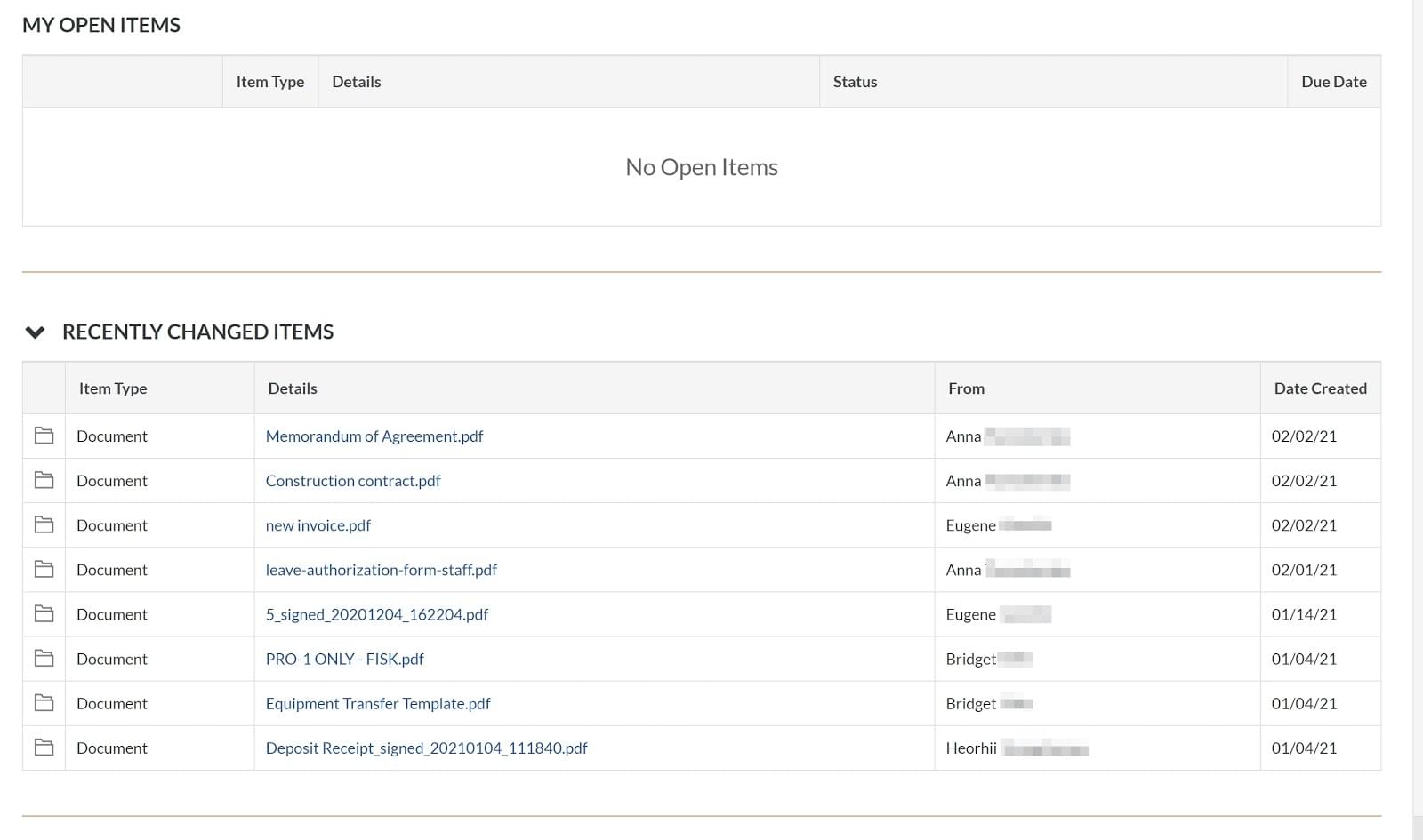This screenshot has height=840, width=1423.
Task: Click folder icon for Construction contract.pdf
Action: point(44,480)
